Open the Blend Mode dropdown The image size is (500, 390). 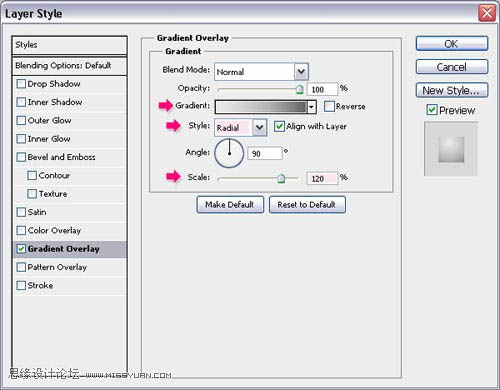pos(262,71)
